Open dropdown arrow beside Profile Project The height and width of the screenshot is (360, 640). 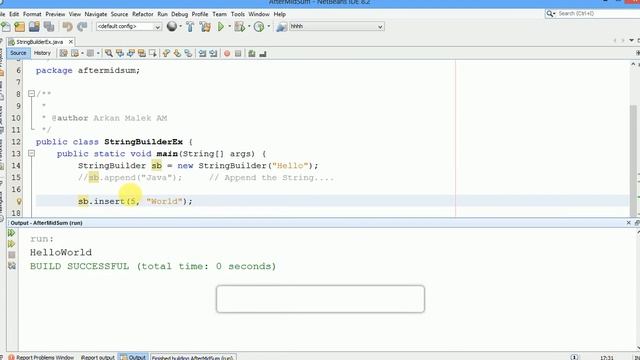click(269, 27)
